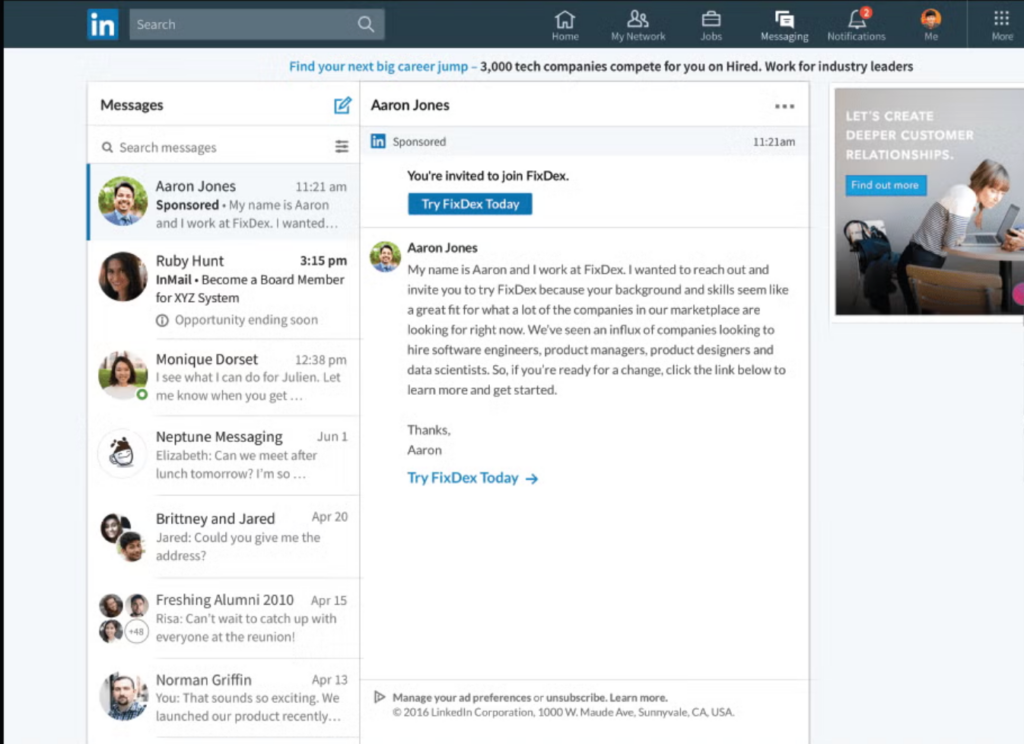Open conversation options three-dot menu
1024x744 pixels.
[784, 106]
